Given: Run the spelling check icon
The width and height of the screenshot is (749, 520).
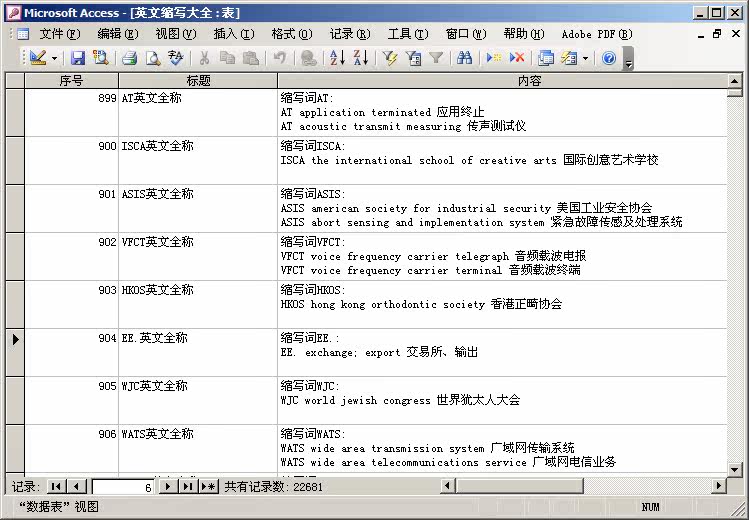Looking at the screenshot, I should click(x=176, y=58).
